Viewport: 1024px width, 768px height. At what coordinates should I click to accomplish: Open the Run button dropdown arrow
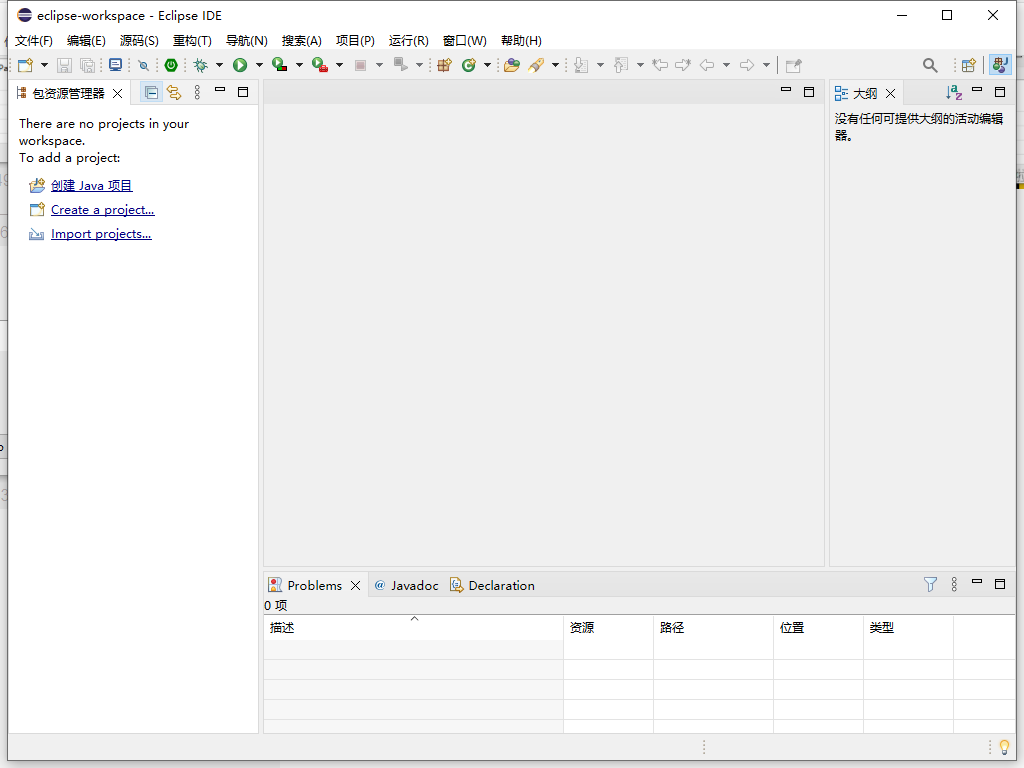point(257,64)
